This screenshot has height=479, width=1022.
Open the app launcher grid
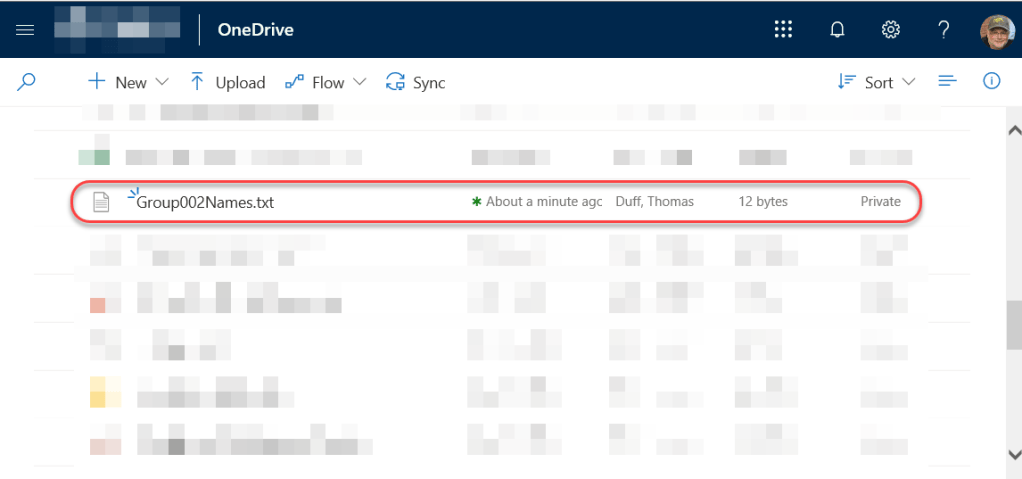tap(782, 29)
